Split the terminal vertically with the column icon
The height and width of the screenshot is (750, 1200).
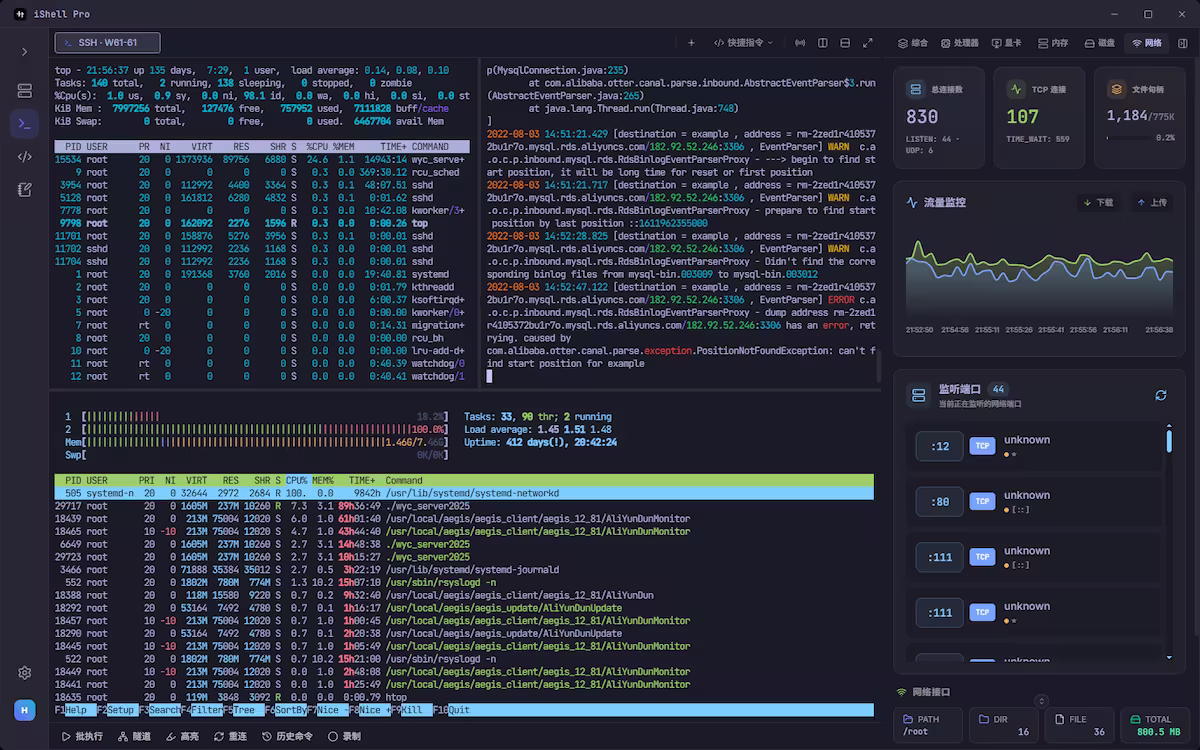(823, 43)
